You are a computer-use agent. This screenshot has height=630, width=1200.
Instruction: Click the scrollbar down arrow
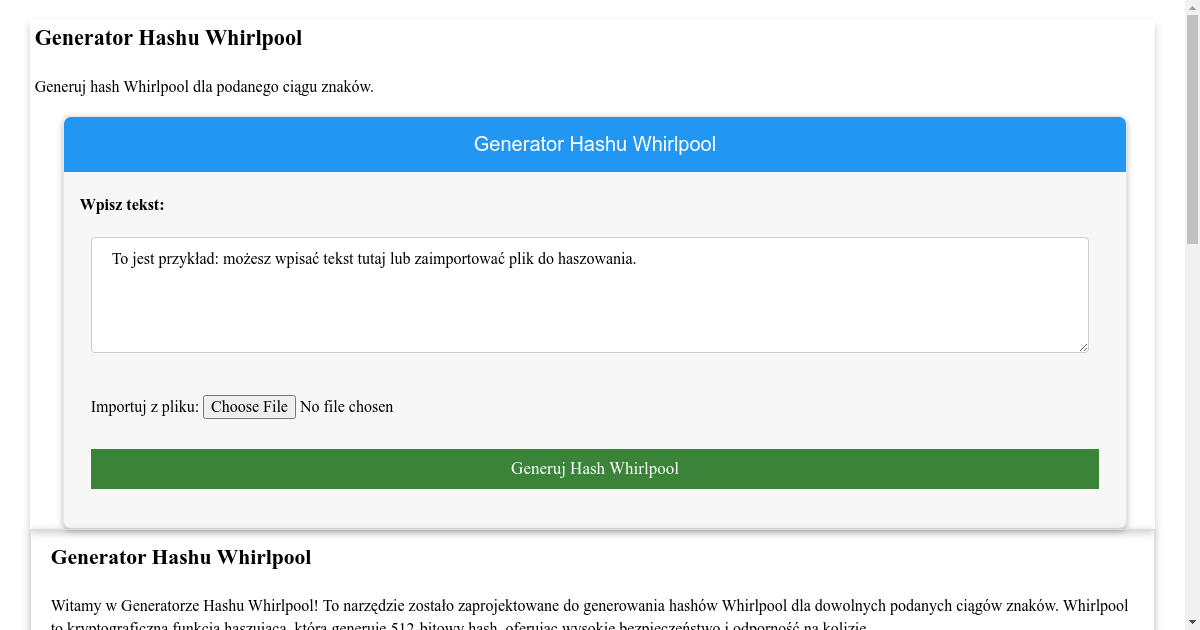[1193, 622]
